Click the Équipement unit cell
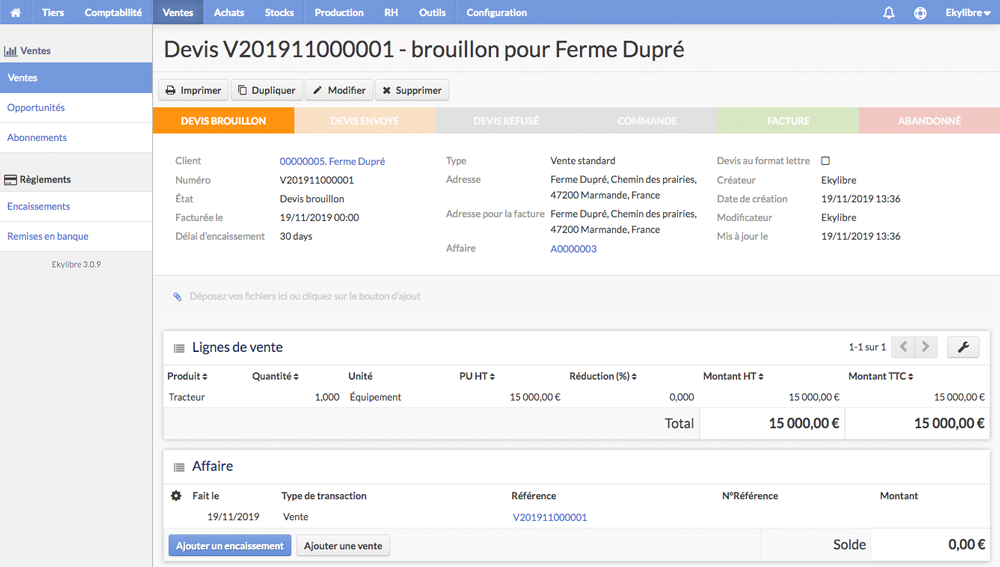Screen dimensions: 1000x567 tap(375, 397)
